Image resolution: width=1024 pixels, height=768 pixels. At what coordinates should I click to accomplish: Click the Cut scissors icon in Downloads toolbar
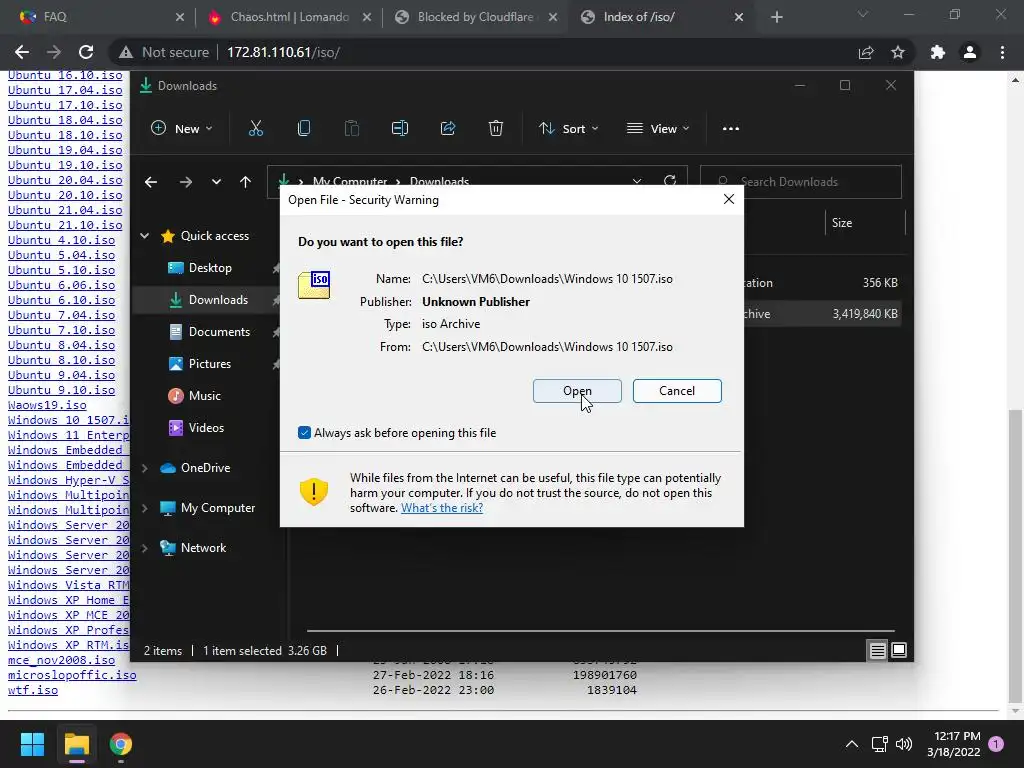255,129
